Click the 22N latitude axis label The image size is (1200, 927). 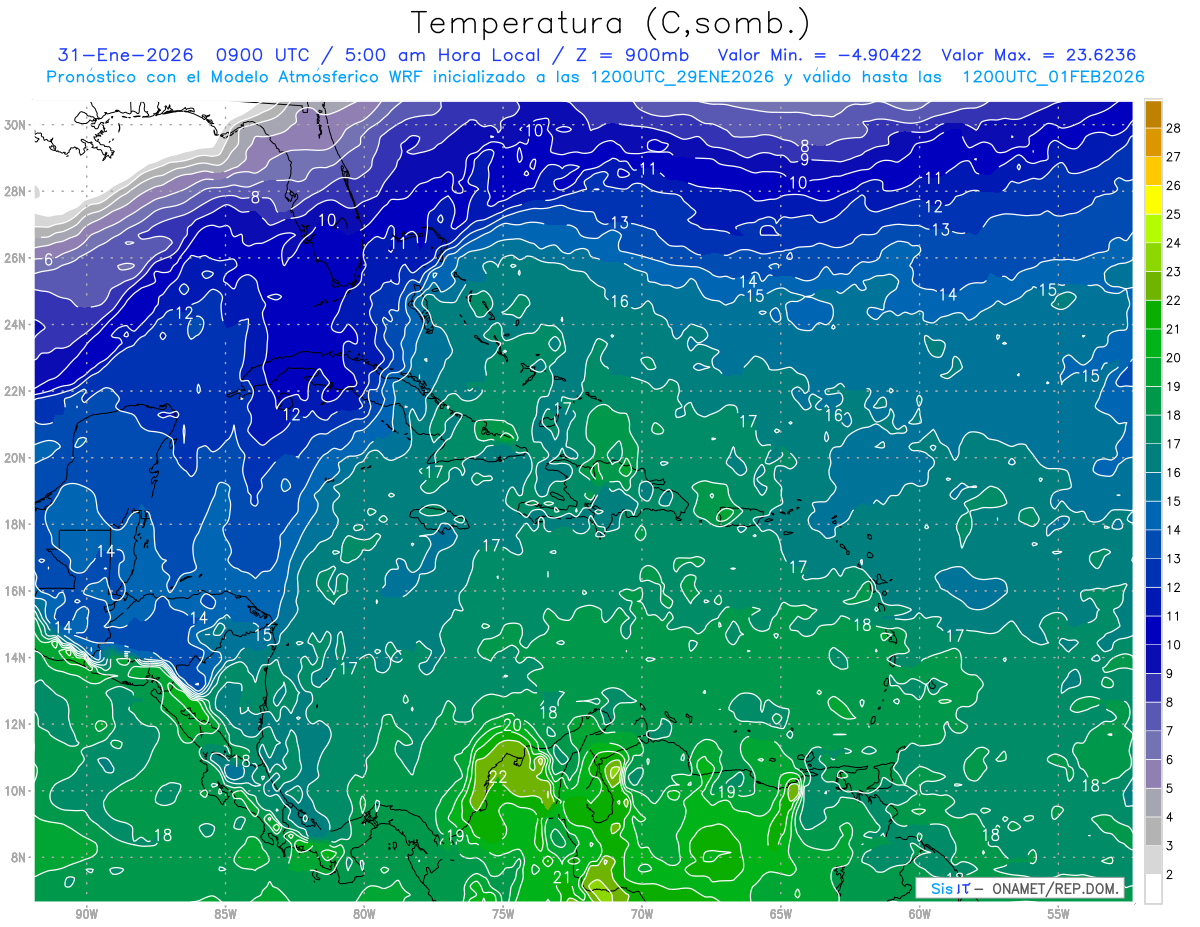pos(16,391)
